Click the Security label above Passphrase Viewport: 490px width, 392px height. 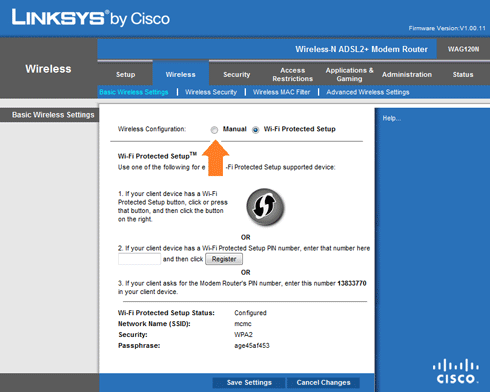point(133,335)
